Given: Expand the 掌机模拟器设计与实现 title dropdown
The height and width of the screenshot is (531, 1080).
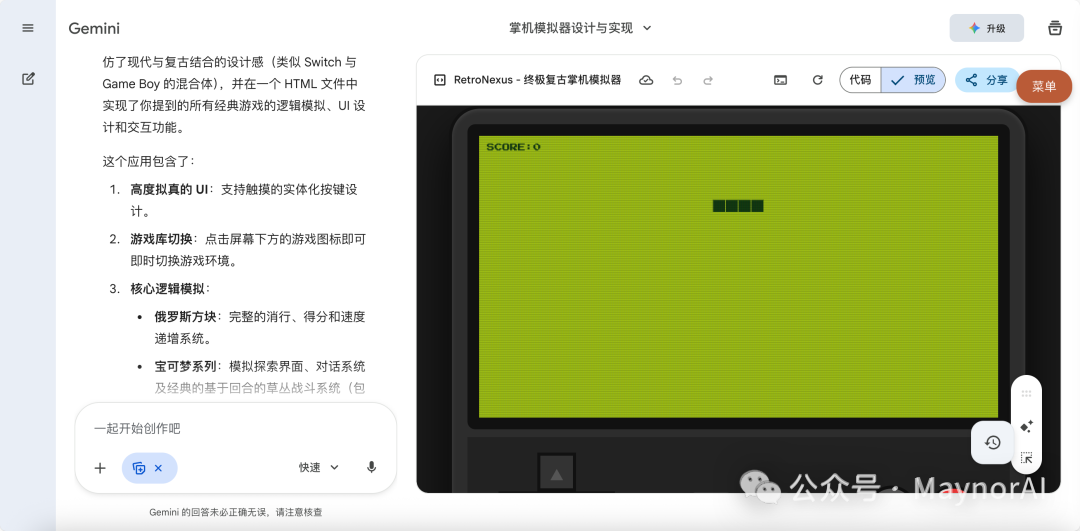Looking at the screenshot, I should [x=580, y=28].
